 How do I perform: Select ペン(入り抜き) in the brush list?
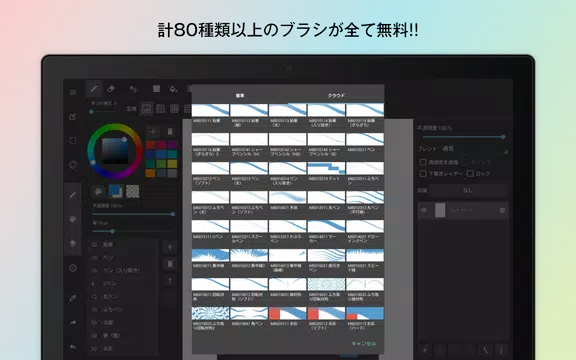[124, 270]
